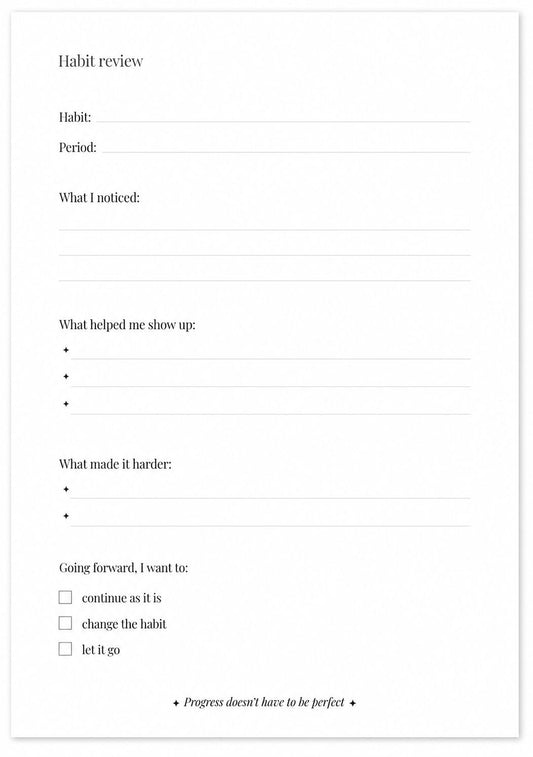Click star icon after Progress quote
Viewport: 533px width, 757px height.
[x=353, y=703]
